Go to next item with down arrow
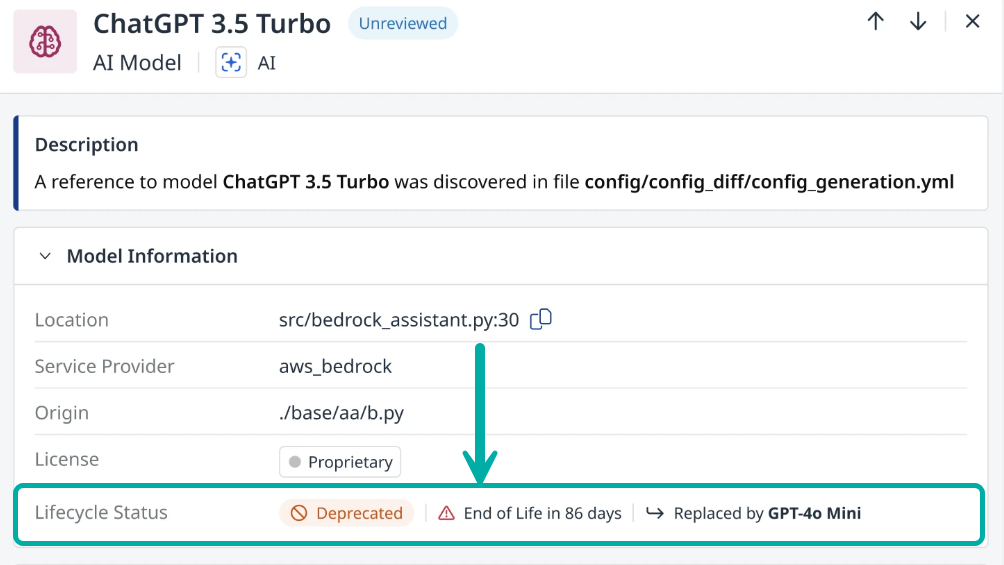The height and width of the screenshot is (565, 1004). pos(918,21)
